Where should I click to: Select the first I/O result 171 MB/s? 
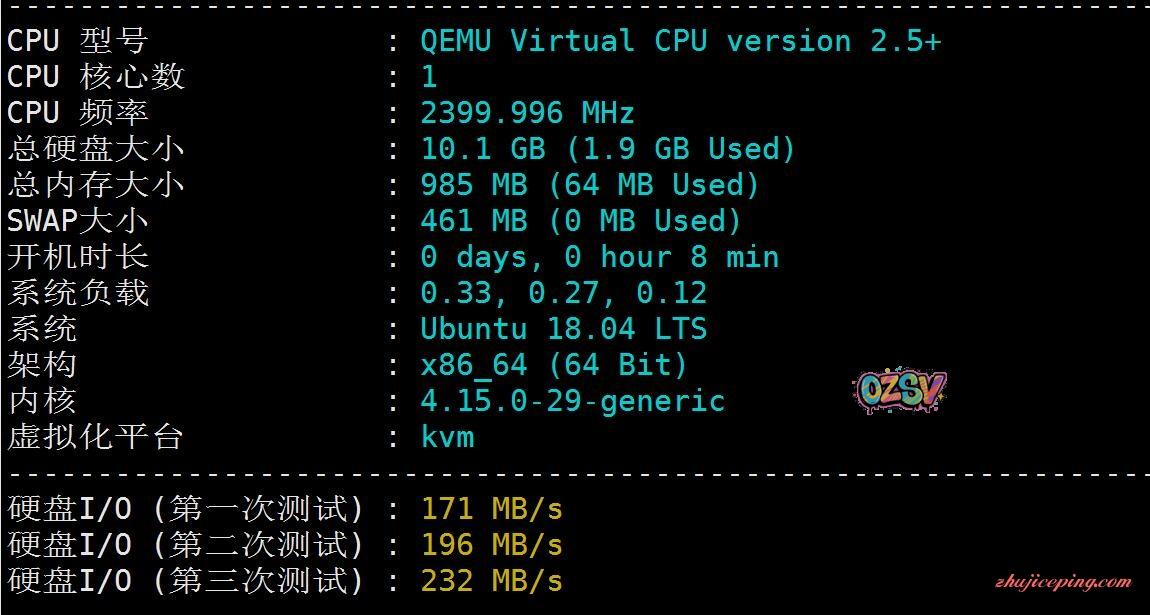491,509
